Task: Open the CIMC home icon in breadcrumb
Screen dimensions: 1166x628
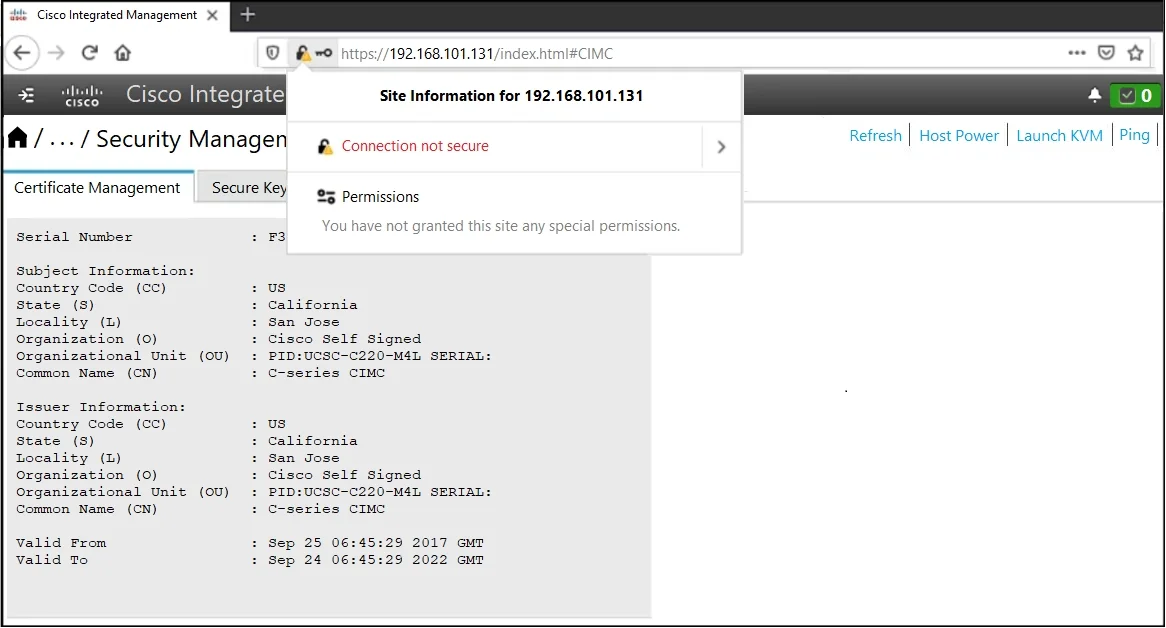Action: coord(18,137)
